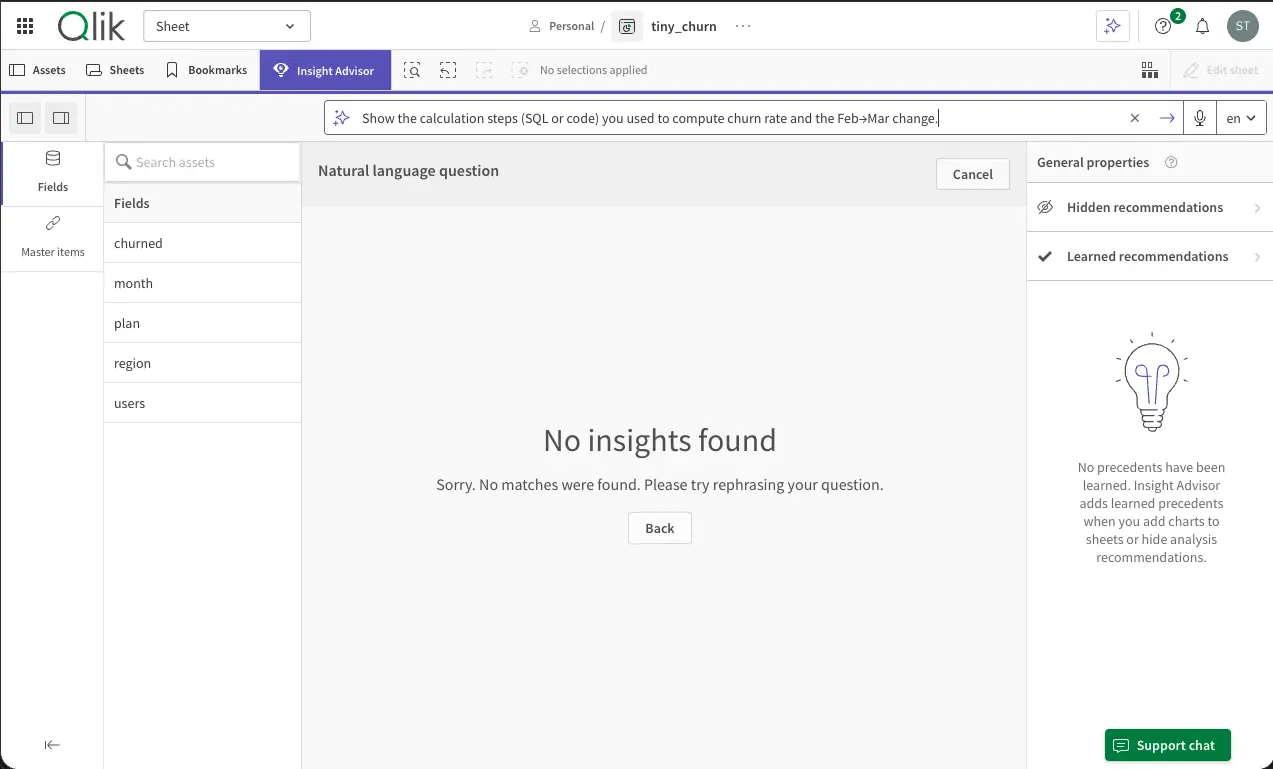The height and width of the screenshot is (769, 1273).
Task: Select the churned field in Fields list
Action: point(138,243)
